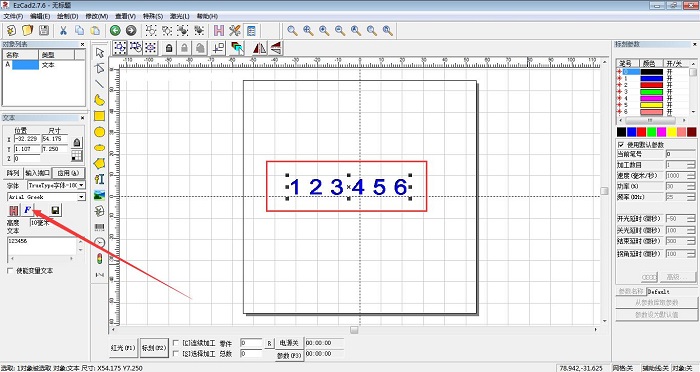The width and height of the screenshot is (700, 372).
Task: Click the green undo arrow icon
Action: pos(115,30)
